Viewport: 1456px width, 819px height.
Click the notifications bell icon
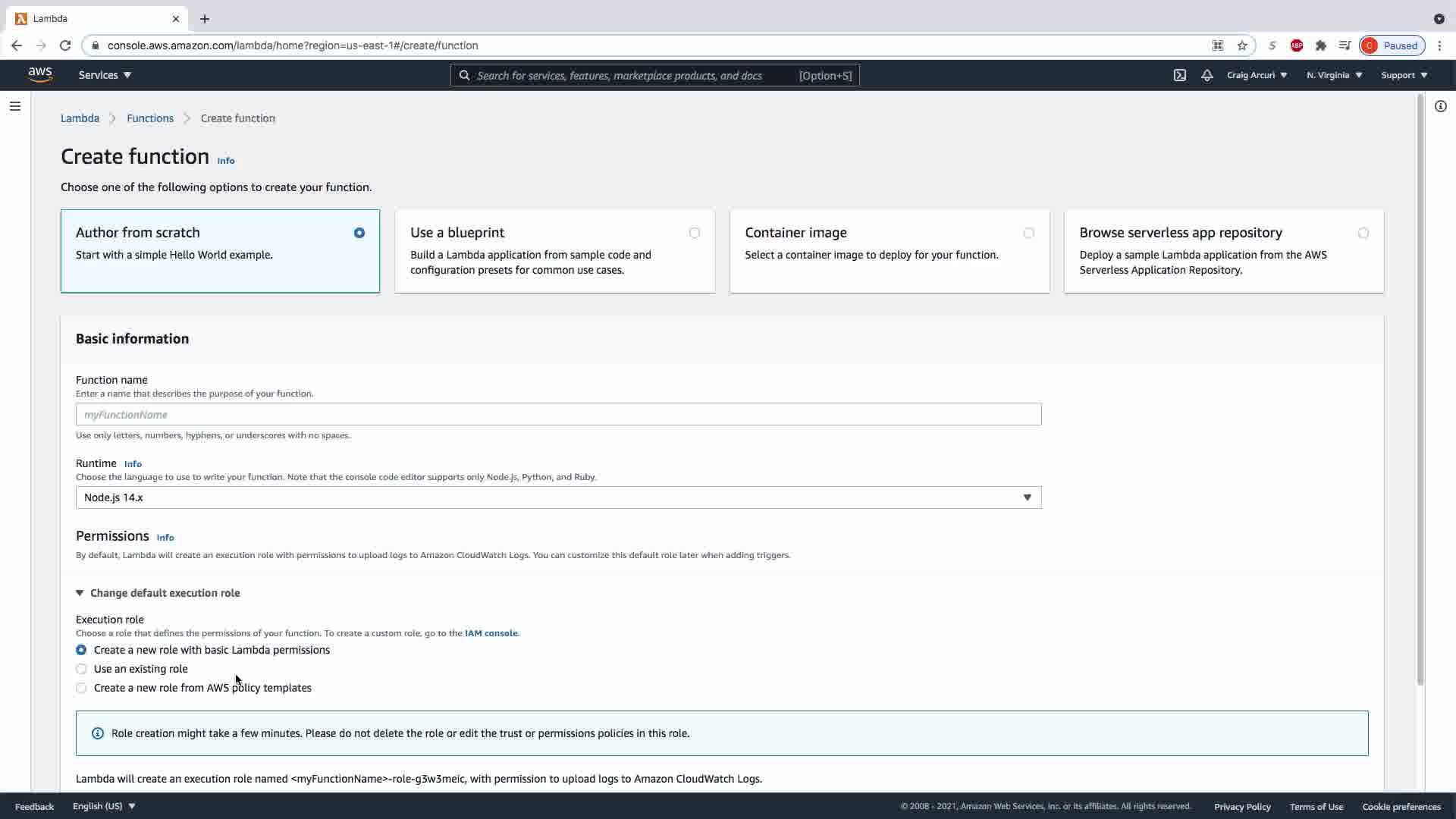coord(1207,75)
